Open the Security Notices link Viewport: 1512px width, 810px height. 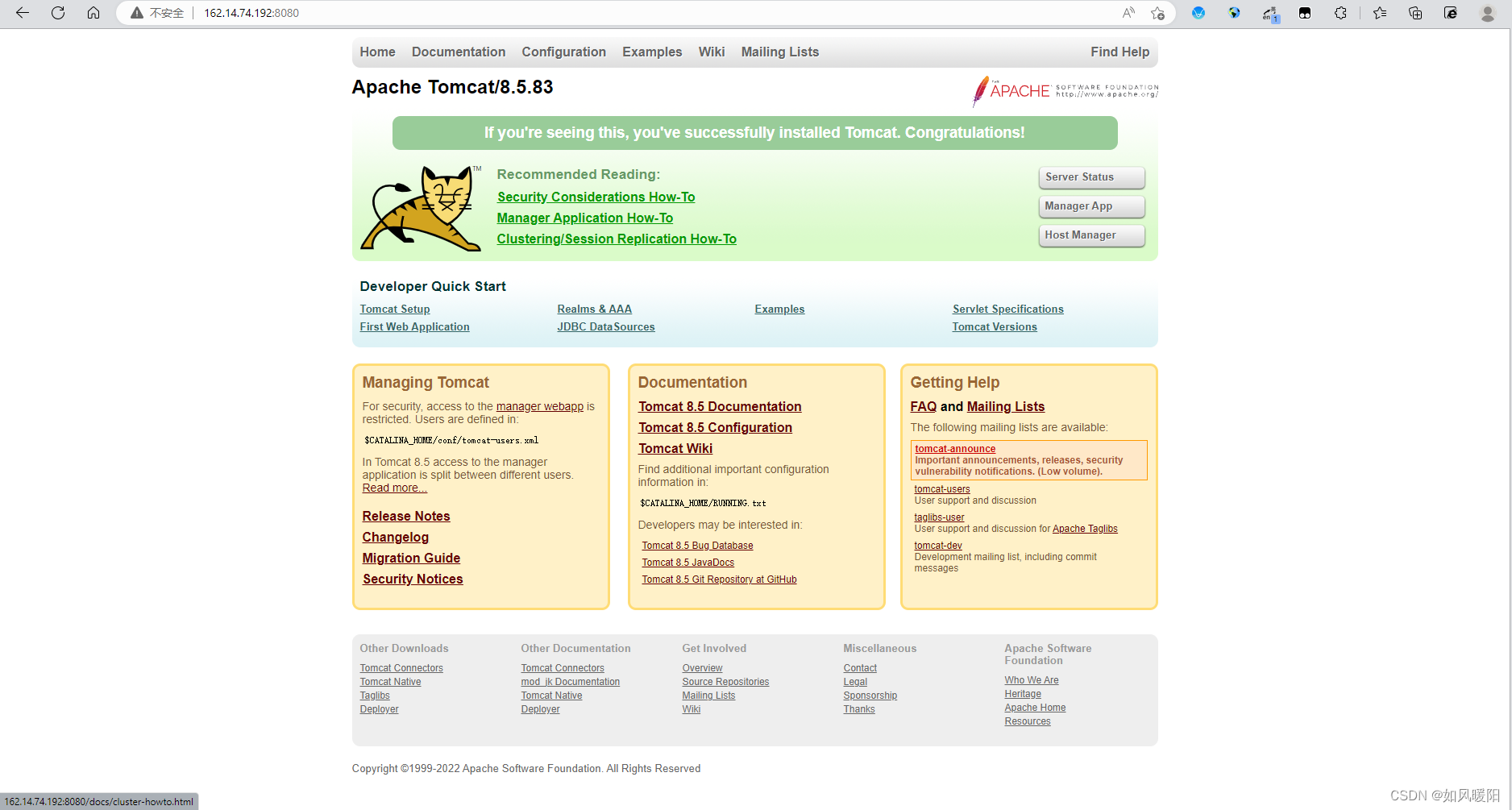[413, 579]
